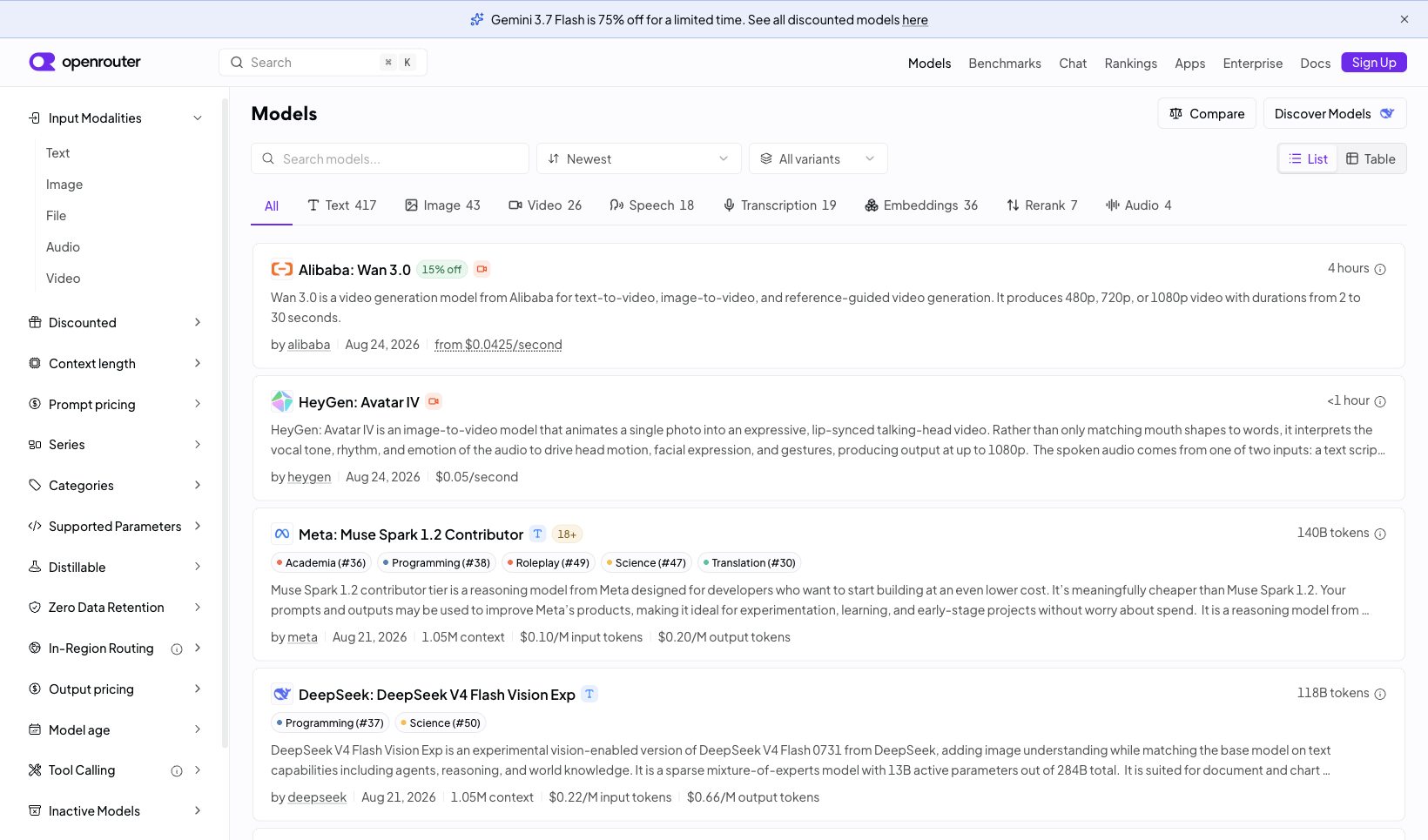Click the DeepSeek logo icon on the model card
The height and width of the screenshot is (840, 1428).
click(x=281, y=694)
